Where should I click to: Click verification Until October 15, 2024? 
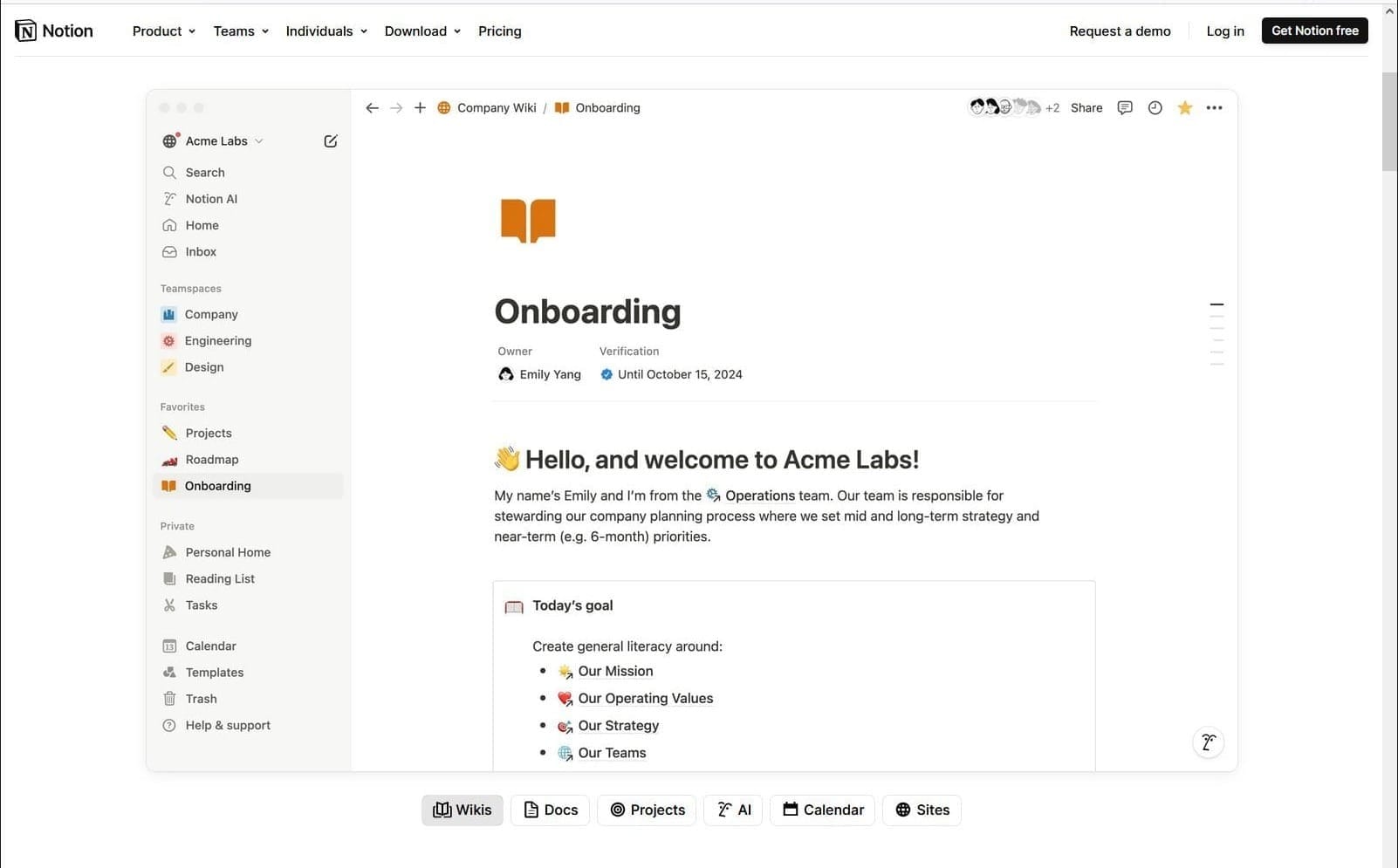click(671, 374)
